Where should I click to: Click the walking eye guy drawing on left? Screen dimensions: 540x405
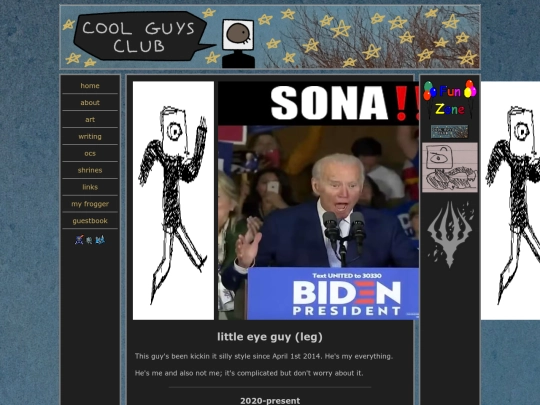173,200
